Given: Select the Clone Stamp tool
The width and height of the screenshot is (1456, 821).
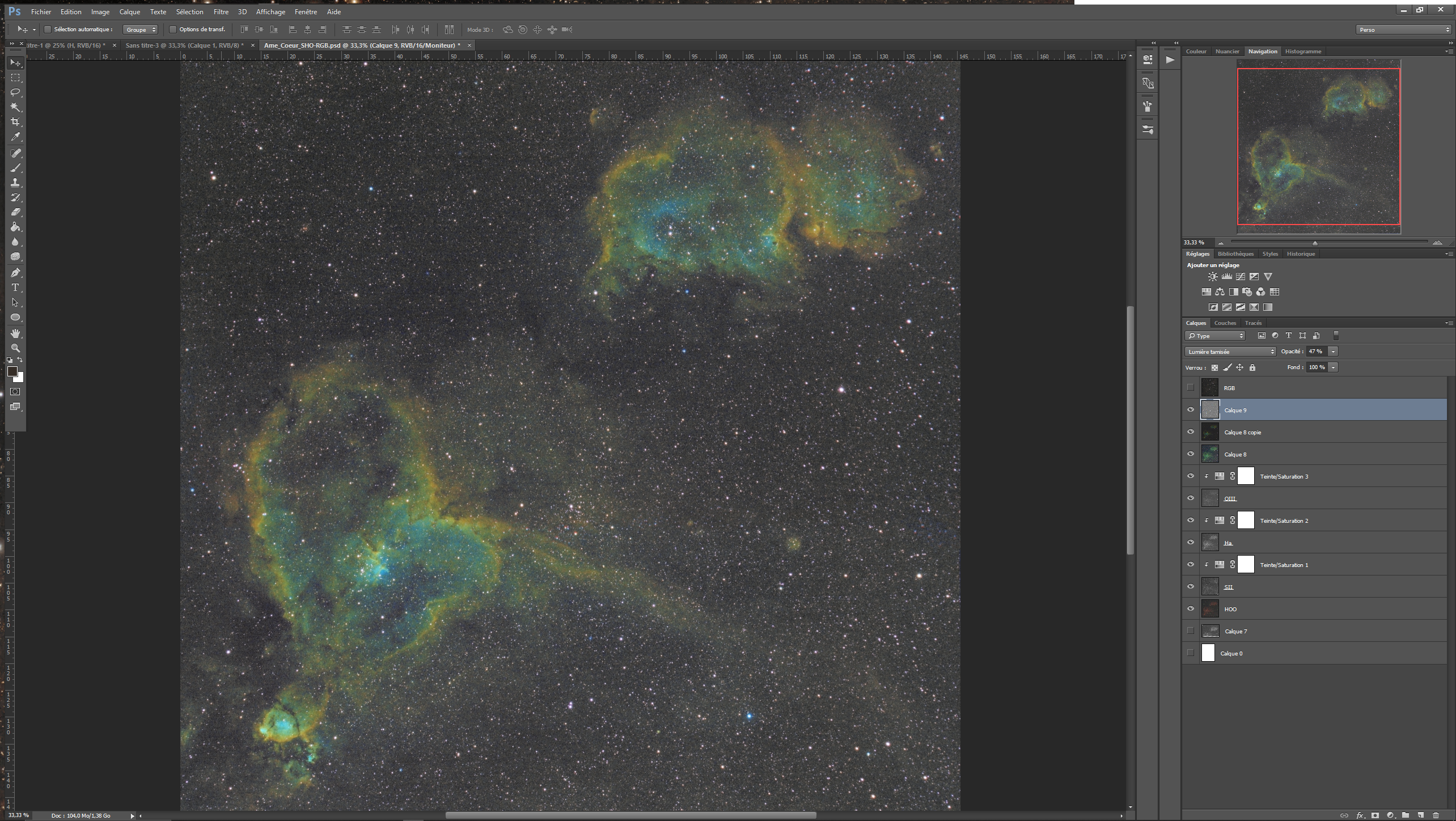Looking at the screenshot, I should pyautogui.click(x=15, y=183).
